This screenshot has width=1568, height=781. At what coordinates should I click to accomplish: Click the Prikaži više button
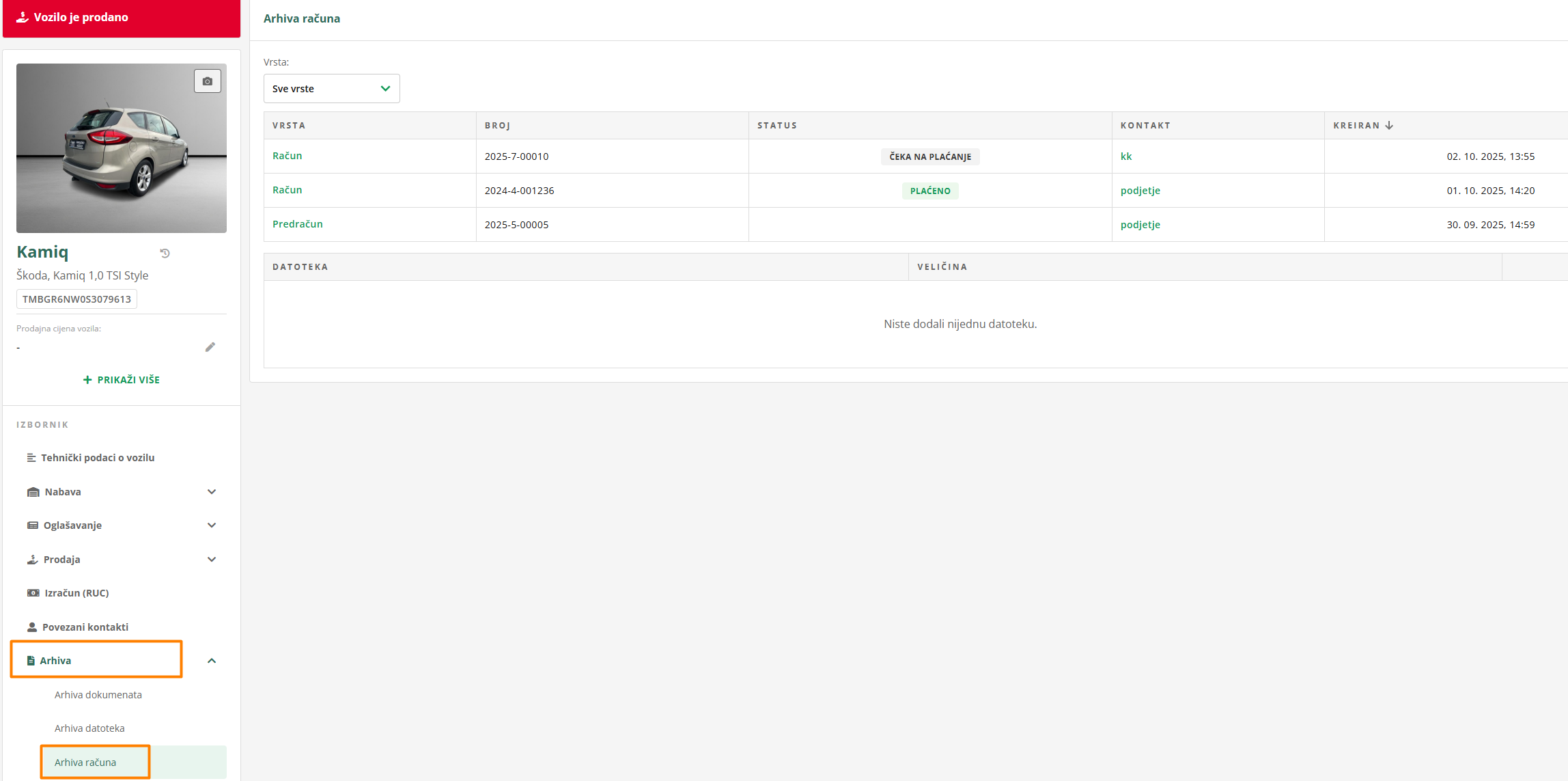coord(122,380)
